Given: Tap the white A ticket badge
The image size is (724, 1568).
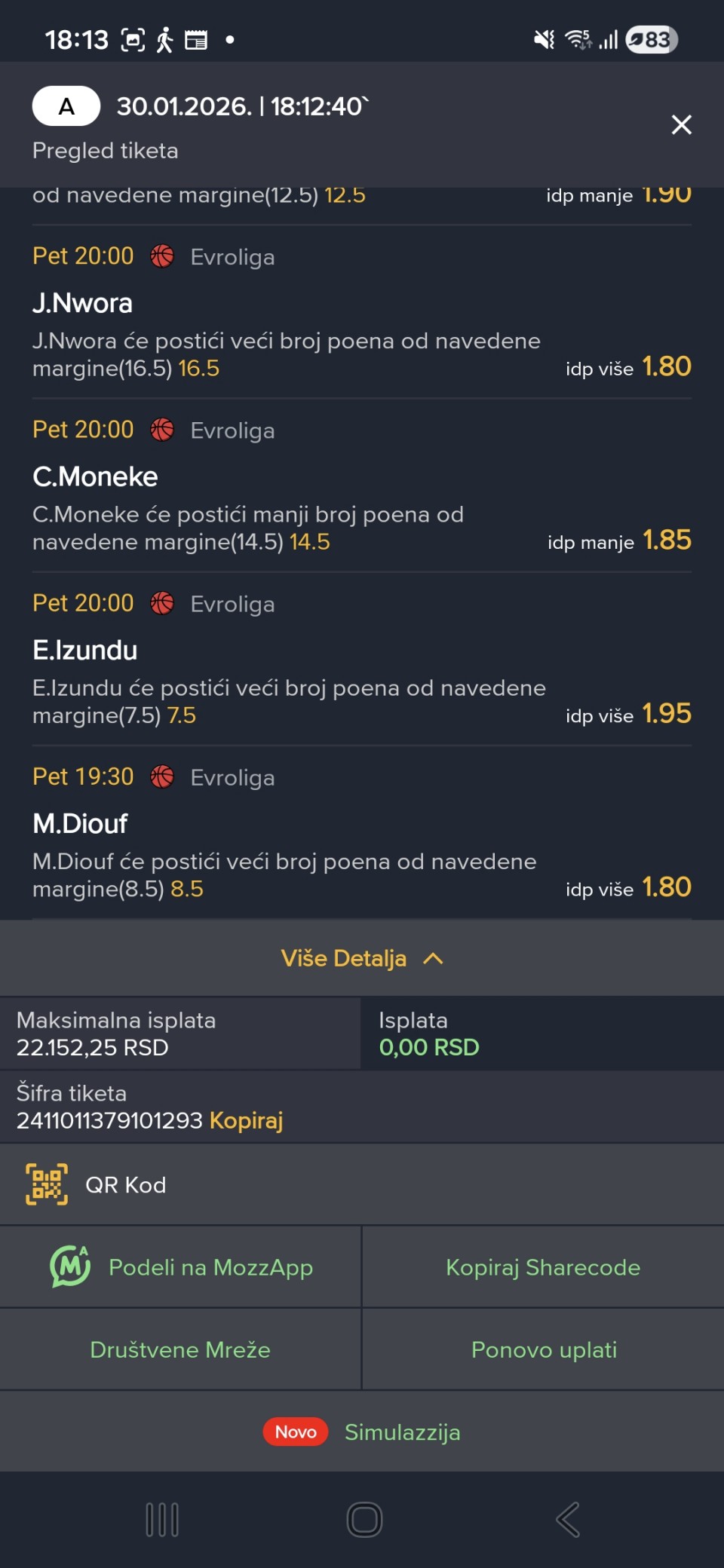Looking at the screenshot, I should point(66,106).
